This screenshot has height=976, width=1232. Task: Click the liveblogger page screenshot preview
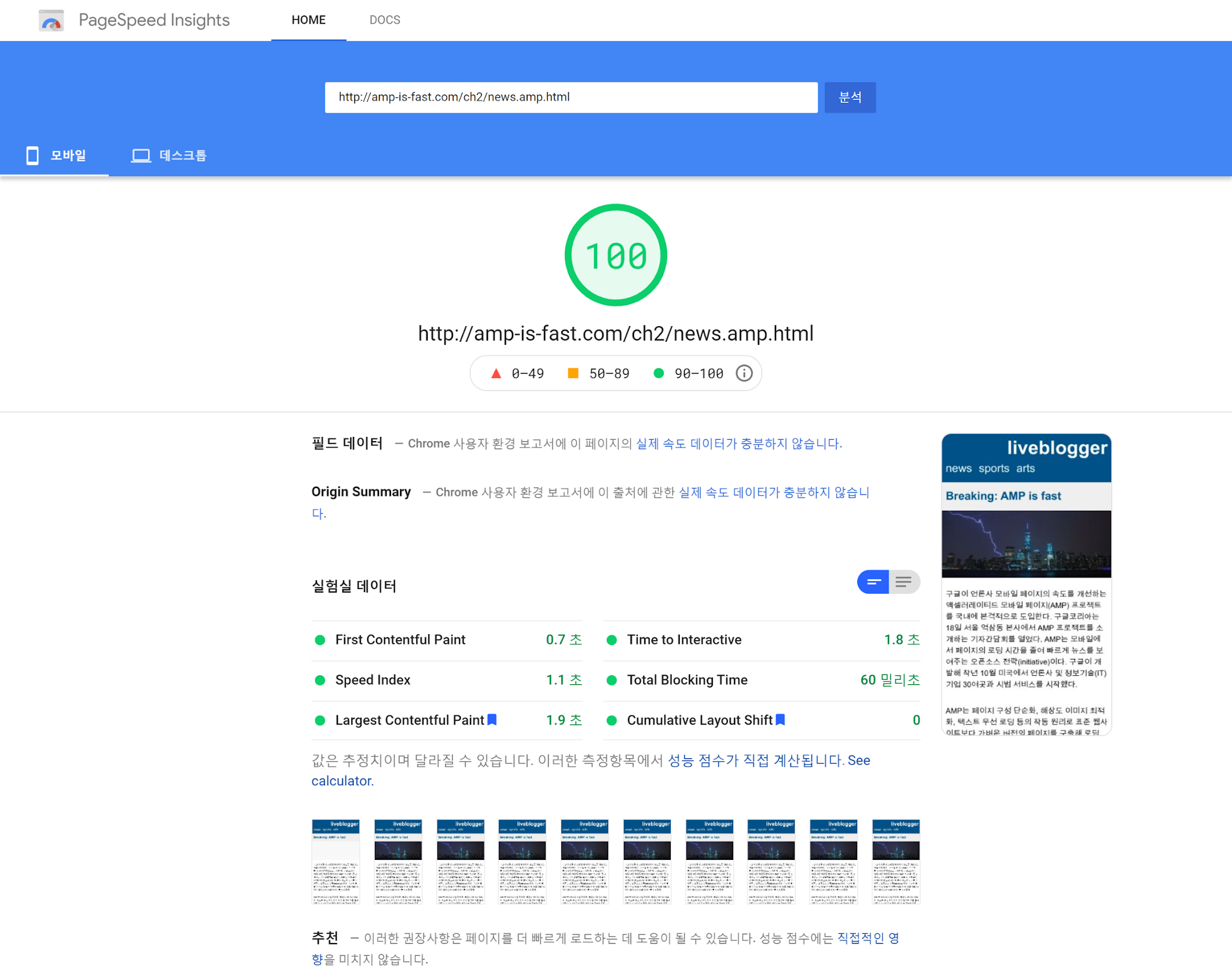click(1026, 584)
